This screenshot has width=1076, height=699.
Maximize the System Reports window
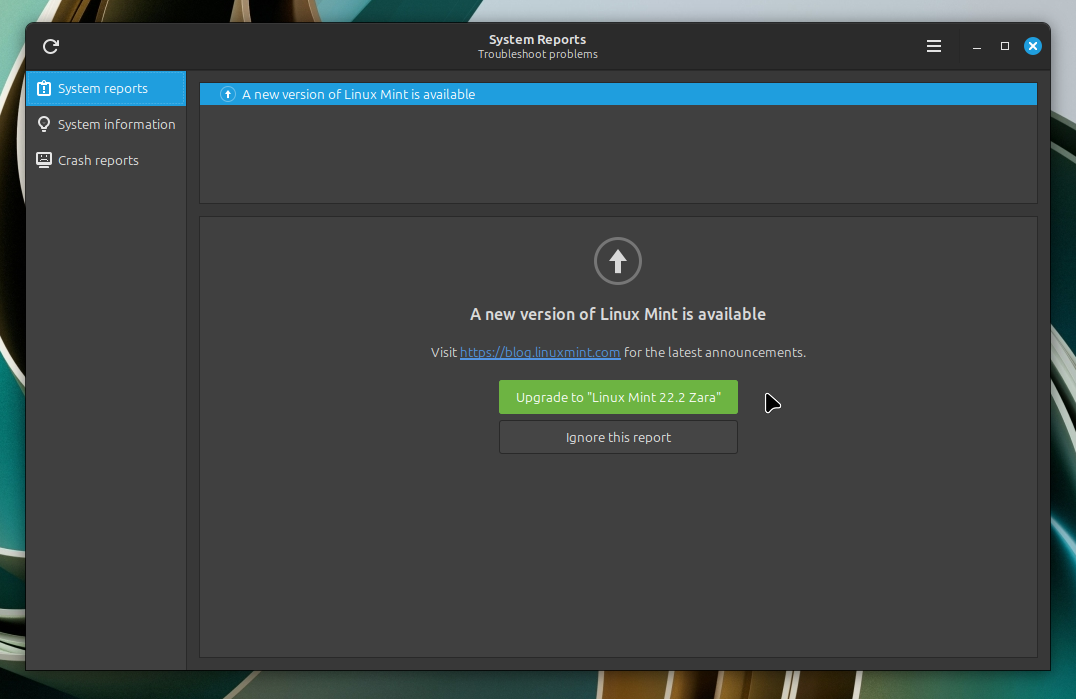pyautogui.click(x=1005, y=46)
